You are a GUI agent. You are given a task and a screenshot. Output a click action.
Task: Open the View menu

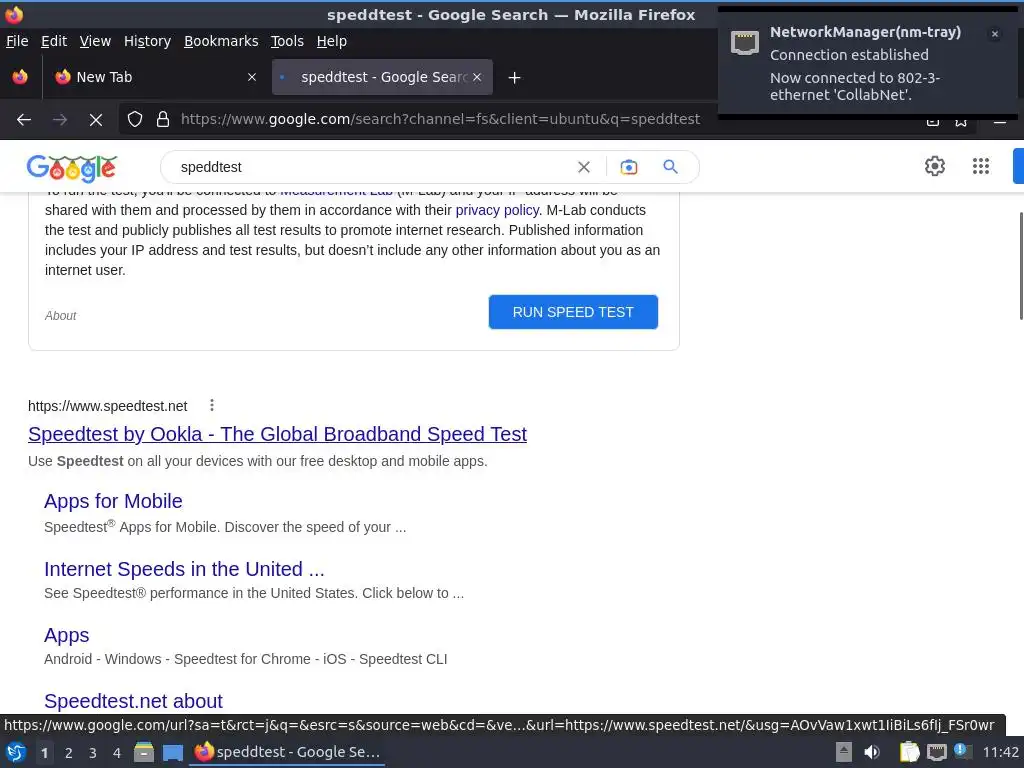click(95, 41)
